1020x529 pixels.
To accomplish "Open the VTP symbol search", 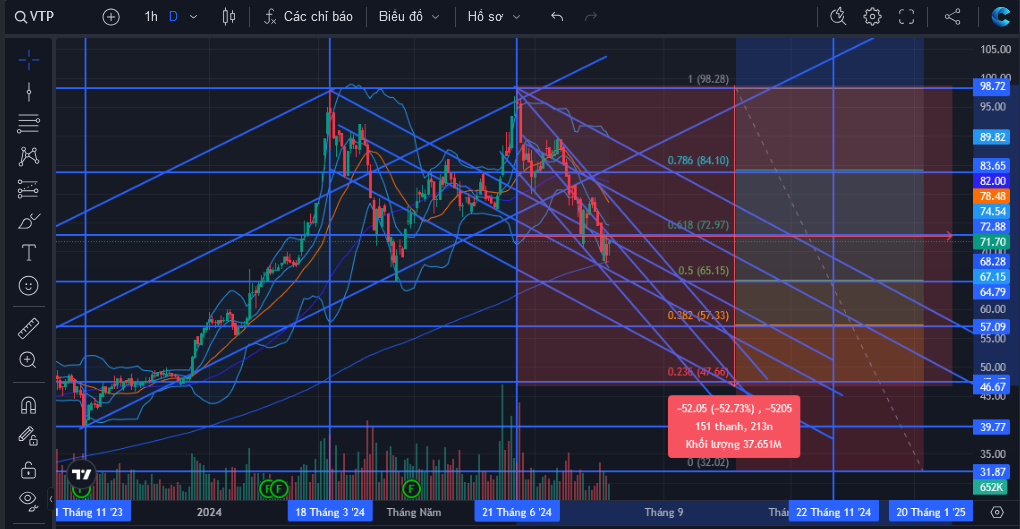I will [34, 16].
